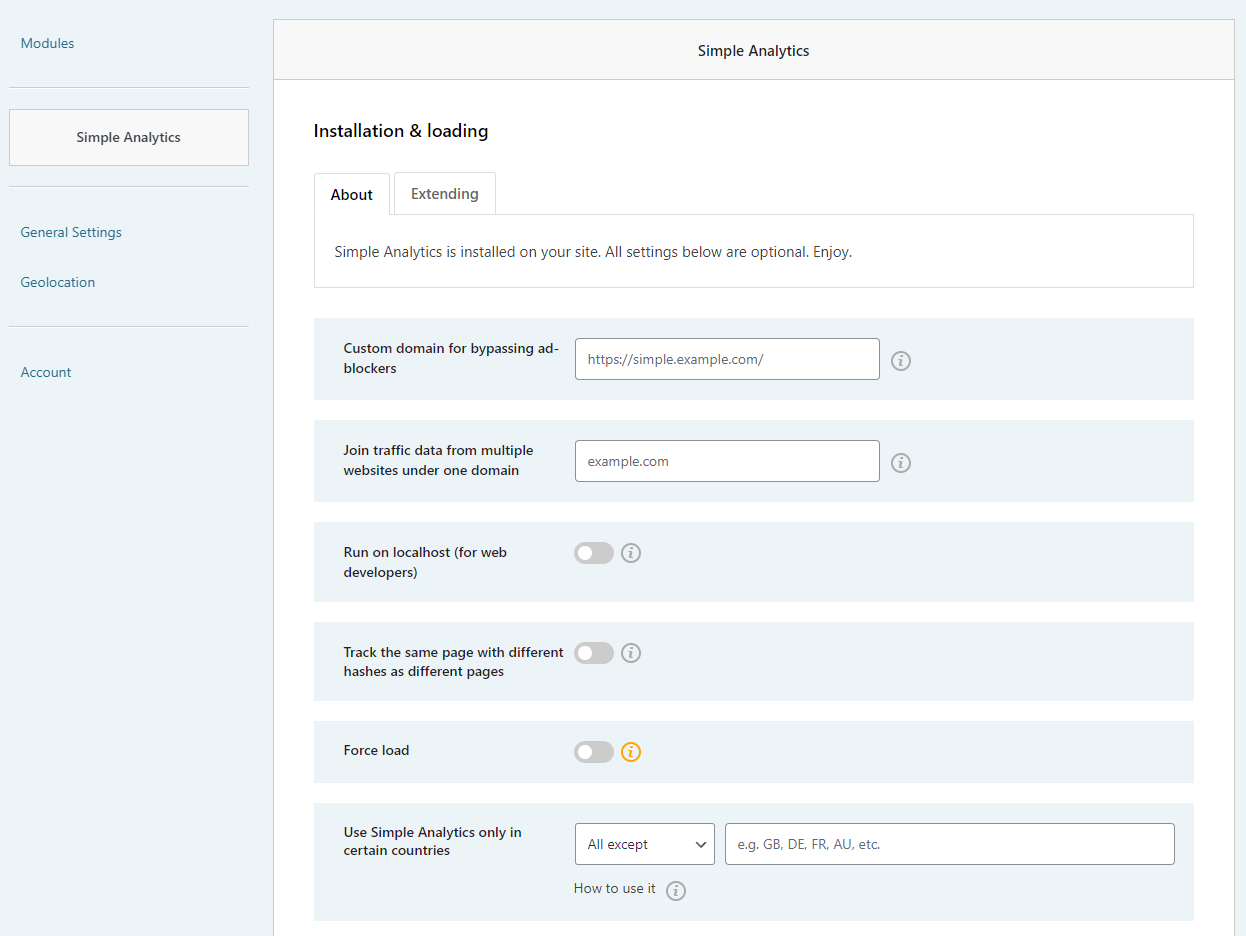Select Simple Analytics in the sidebar
The width and height of the screenshot is (1246, 936).
pyautogui.click(x=129, y=137)
